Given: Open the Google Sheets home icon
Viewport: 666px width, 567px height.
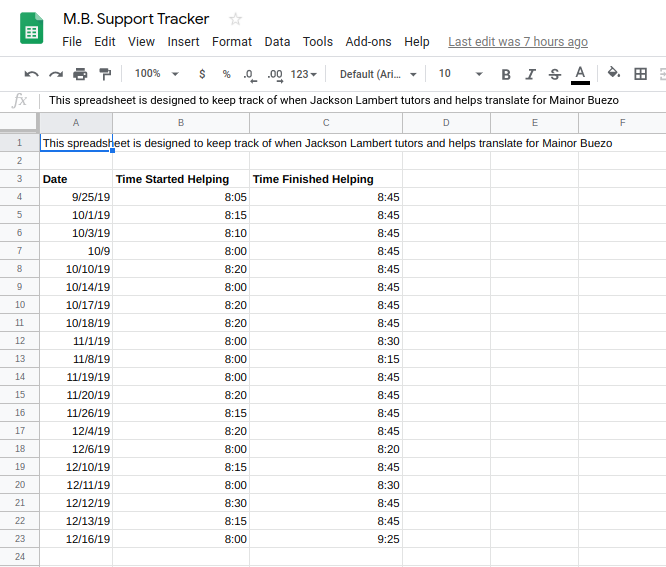Looking at the screenshot, I should (x=31, y=28).
